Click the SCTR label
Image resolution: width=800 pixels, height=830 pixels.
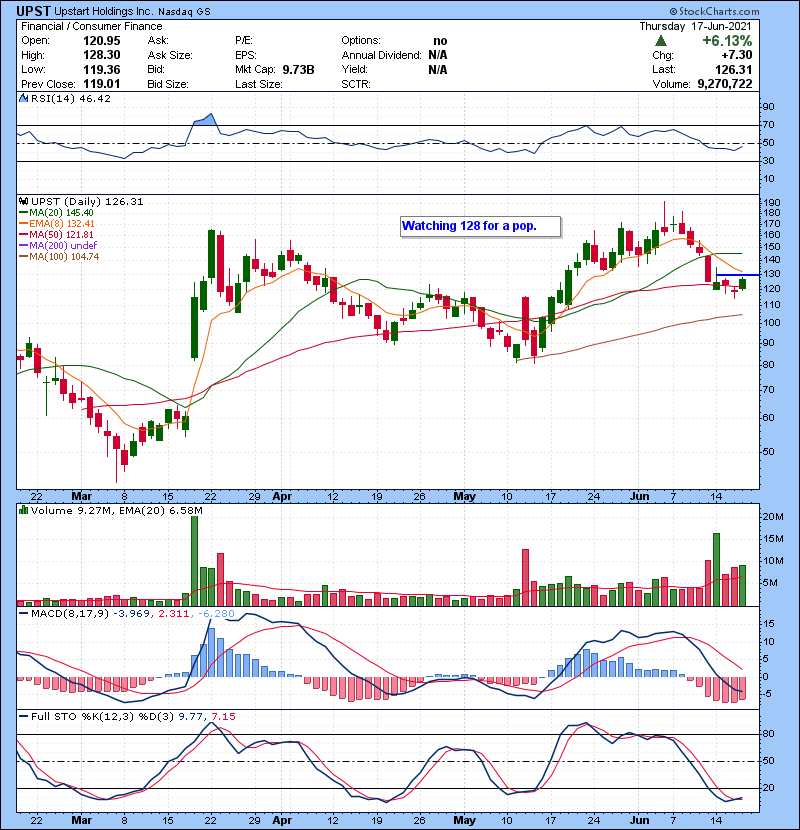coord(356,84)
